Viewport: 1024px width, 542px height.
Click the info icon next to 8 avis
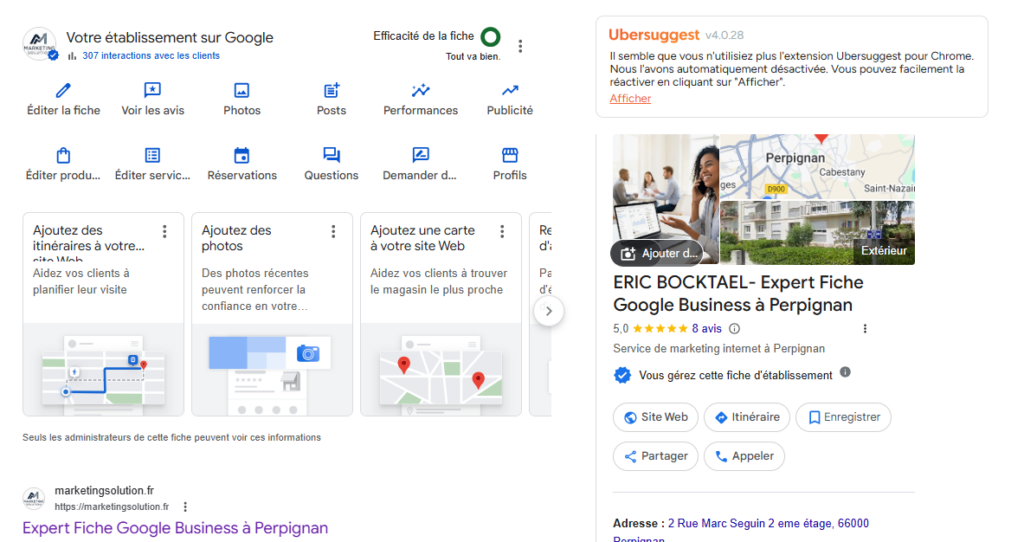click(x=734, y=328)
